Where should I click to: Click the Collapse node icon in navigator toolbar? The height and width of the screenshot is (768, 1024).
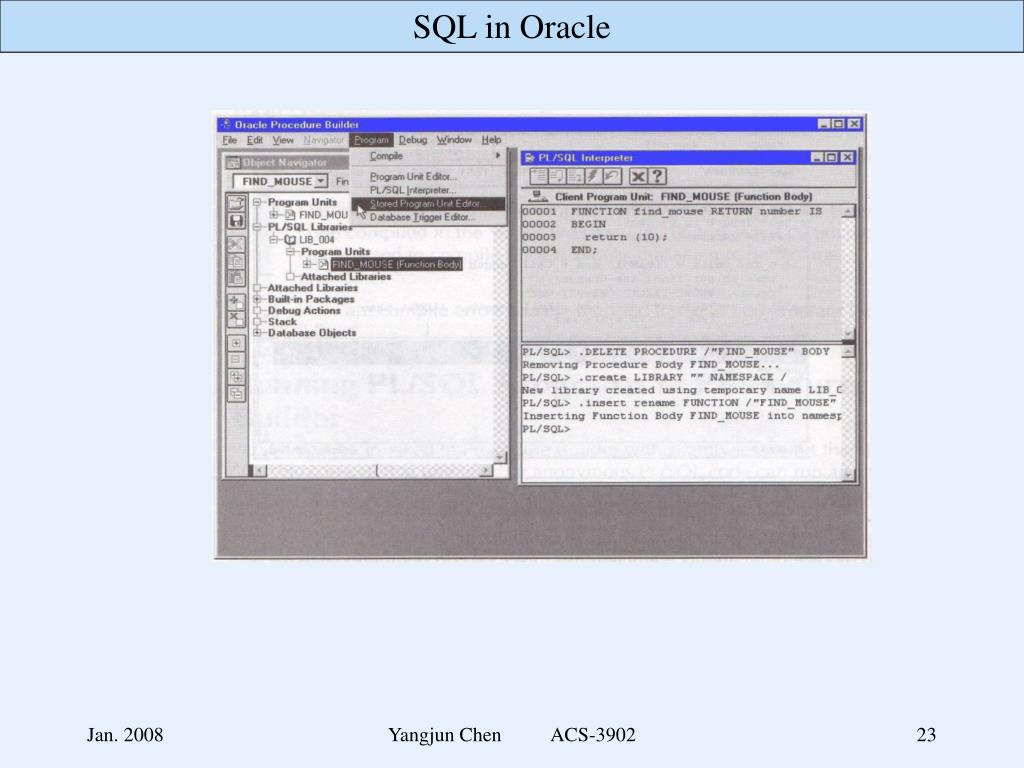236,359
